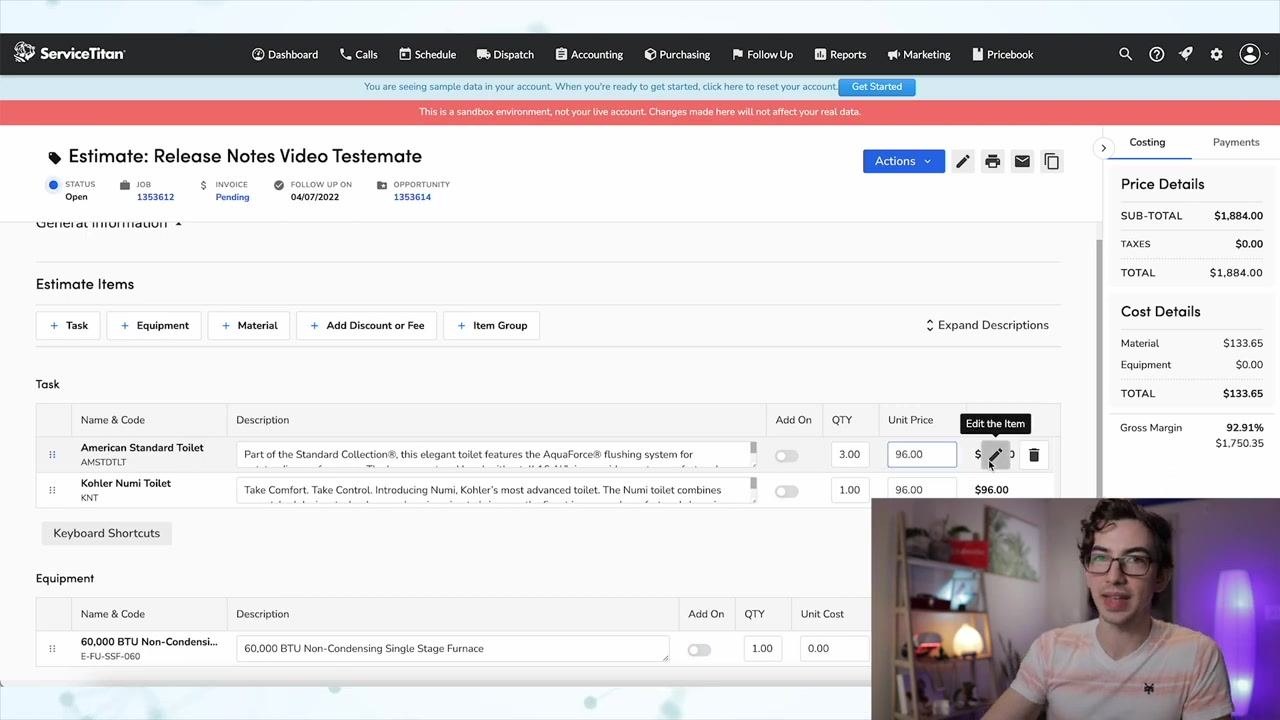Click the Pending invoice link
The image size is (1280, 720).
232,197
